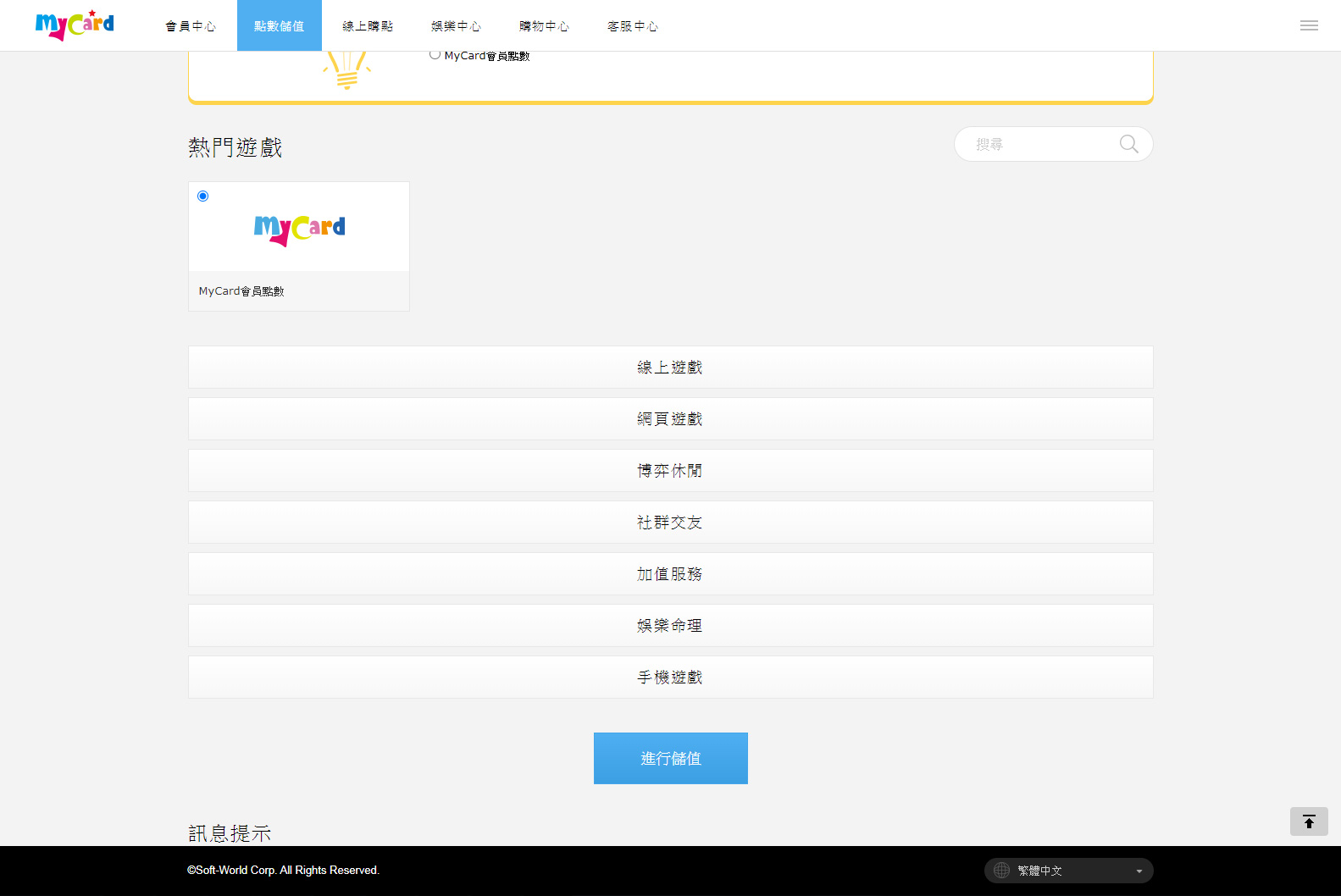Expand the 網頁遊戲 category
The width and height of the screenshot is (1341, 896).
coord(670,418)
